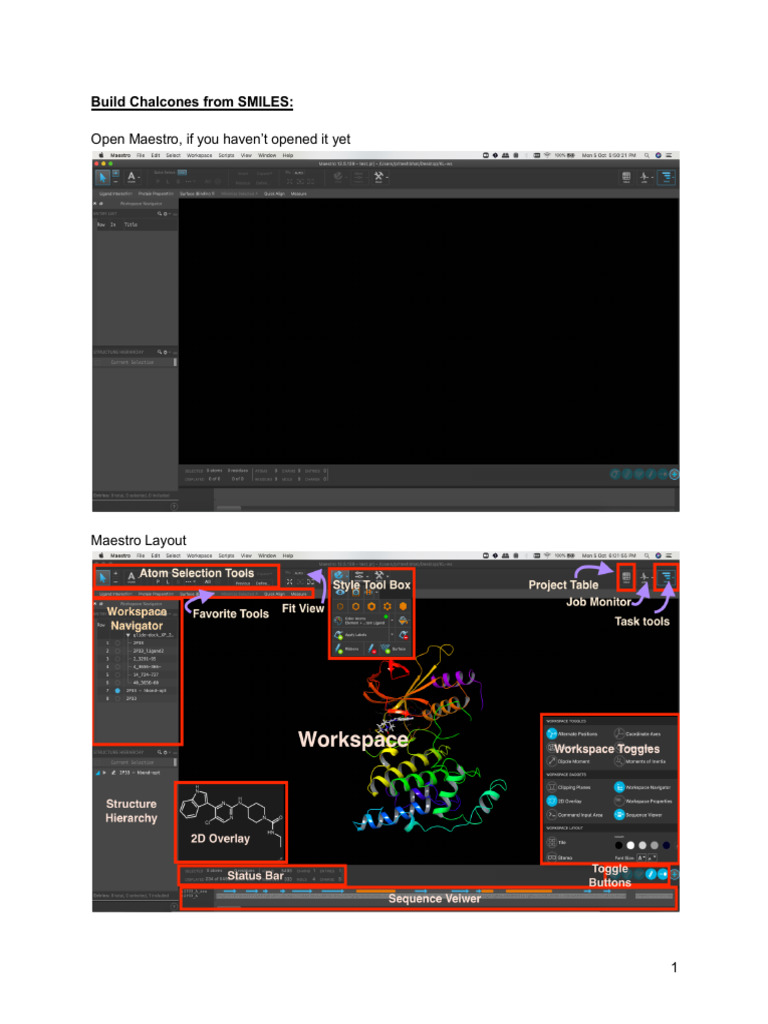Open the Edit menu in the first screenshot

pyautogui.click(x=155, y=155)
